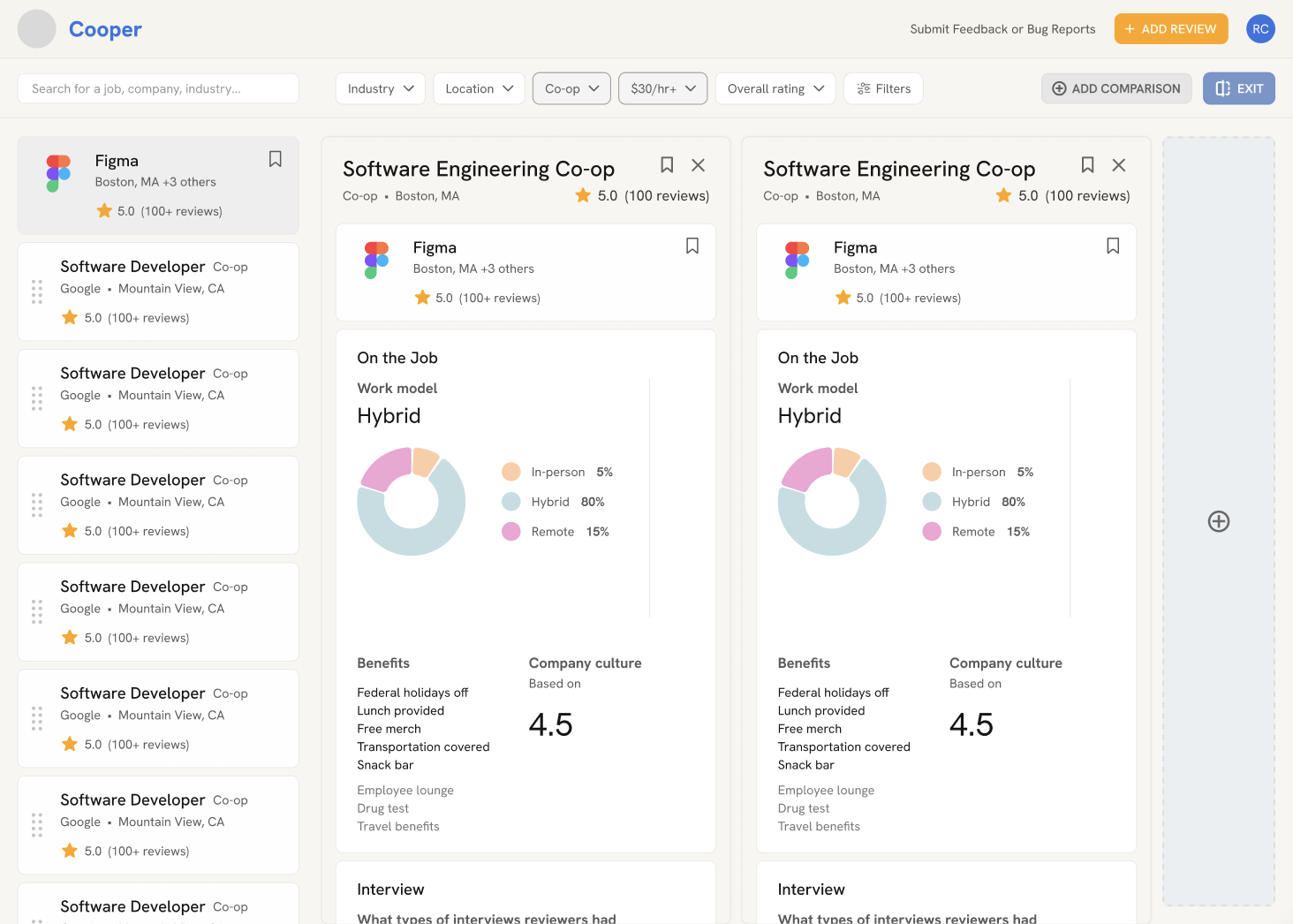Click the RC user avatar
1293x924 pixels.
coord(1260,29)
